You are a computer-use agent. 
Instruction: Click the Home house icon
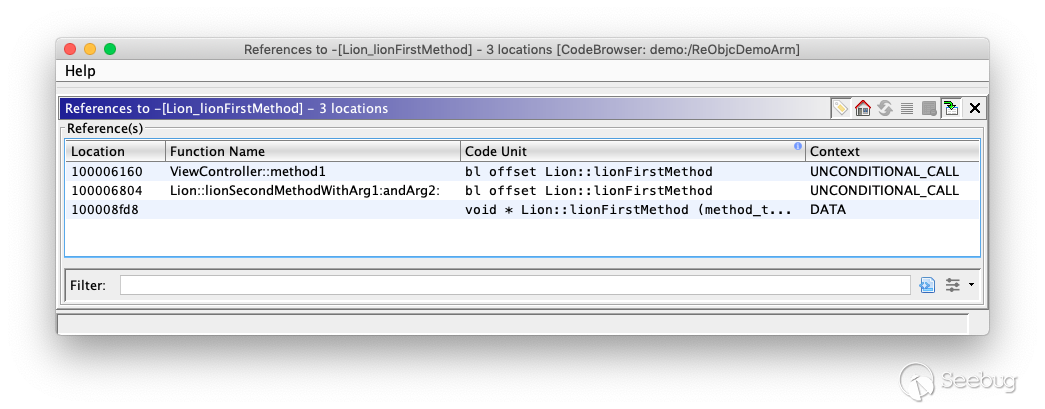[x=863, y=108]
